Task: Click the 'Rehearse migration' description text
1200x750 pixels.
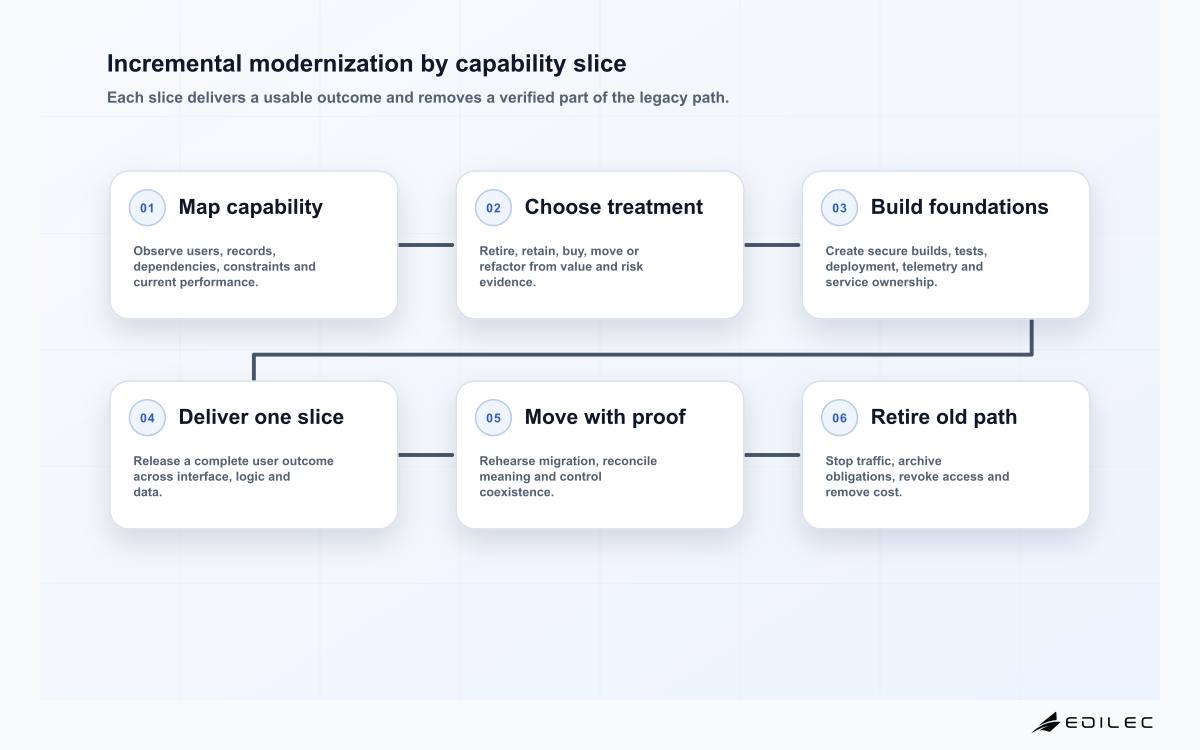Action: tap(568, 477)
